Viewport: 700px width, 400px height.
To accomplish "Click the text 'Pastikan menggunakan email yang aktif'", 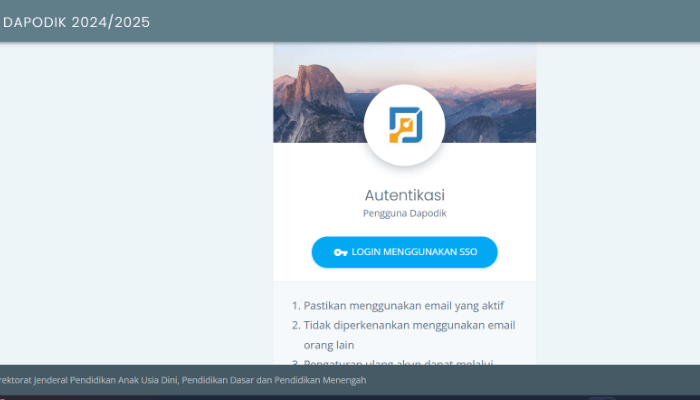I will 404,306.
